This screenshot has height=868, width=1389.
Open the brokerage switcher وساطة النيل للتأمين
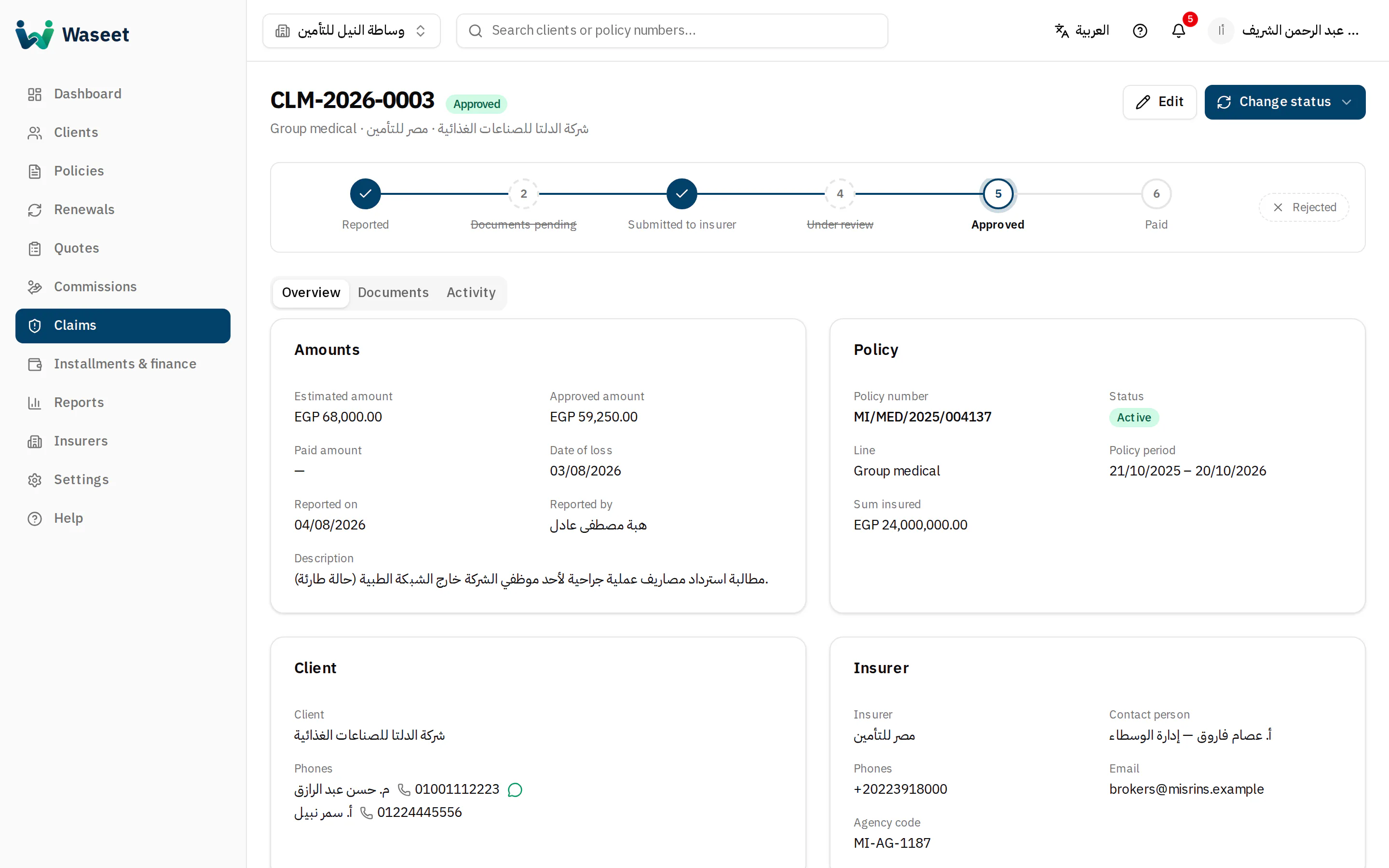coord(351,30)
